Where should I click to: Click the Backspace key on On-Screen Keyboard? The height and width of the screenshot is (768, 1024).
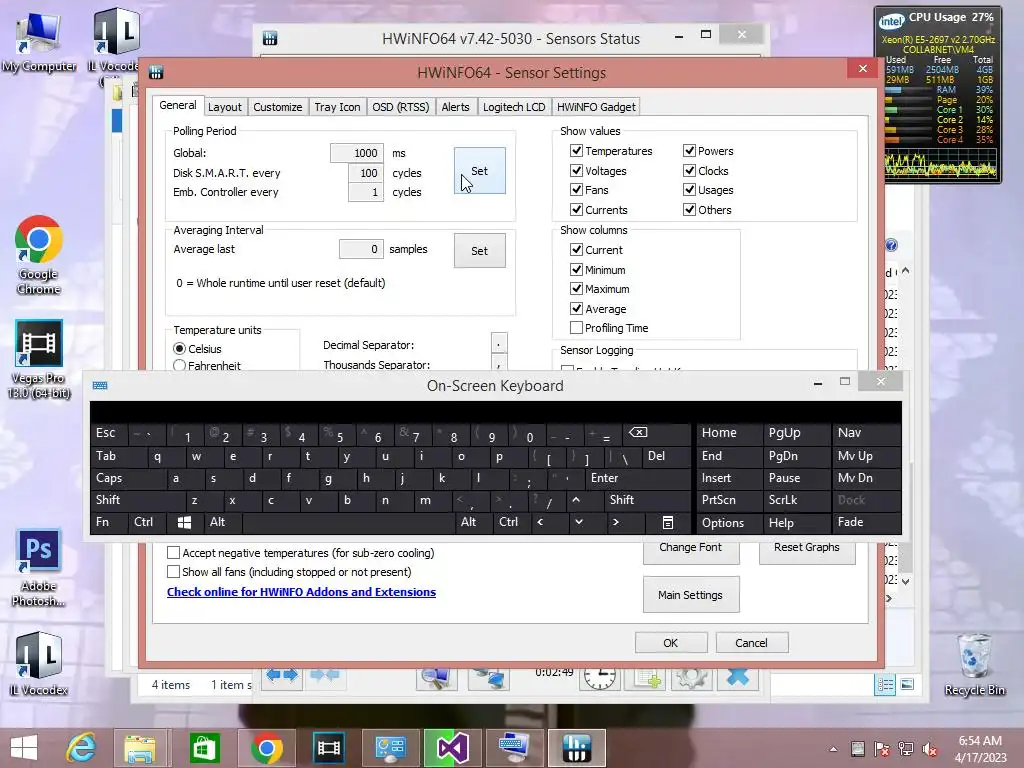(638, 432)
